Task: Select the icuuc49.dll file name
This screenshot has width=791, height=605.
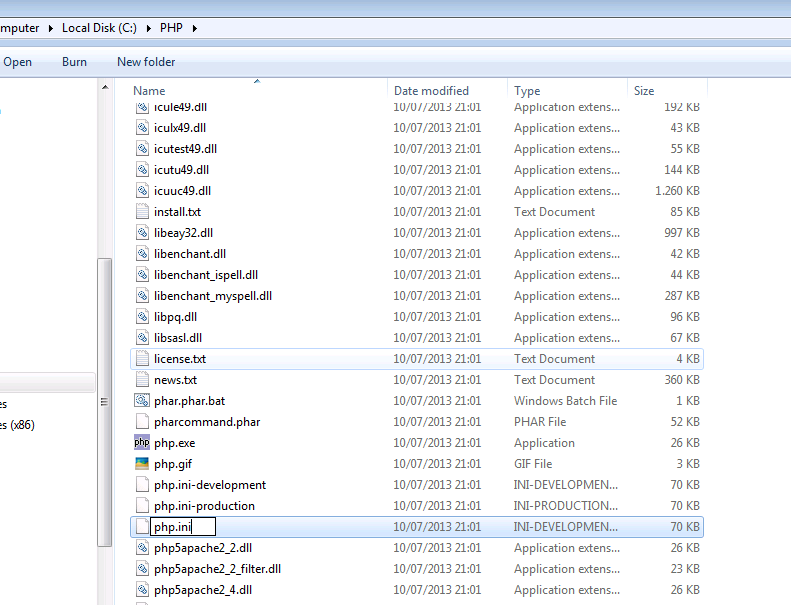Action: [183, 191]
